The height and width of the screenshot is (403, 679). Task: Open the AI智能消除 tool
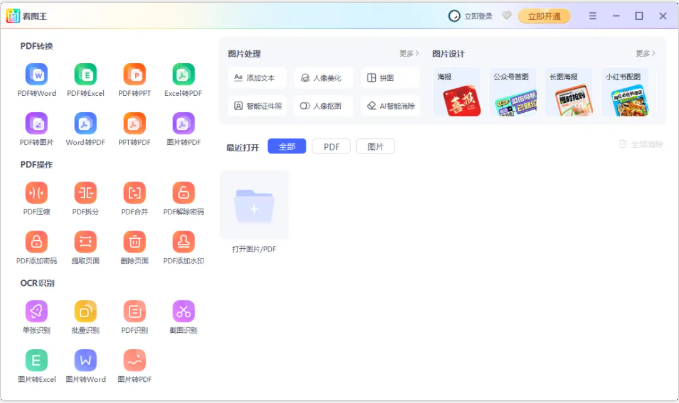390,106
